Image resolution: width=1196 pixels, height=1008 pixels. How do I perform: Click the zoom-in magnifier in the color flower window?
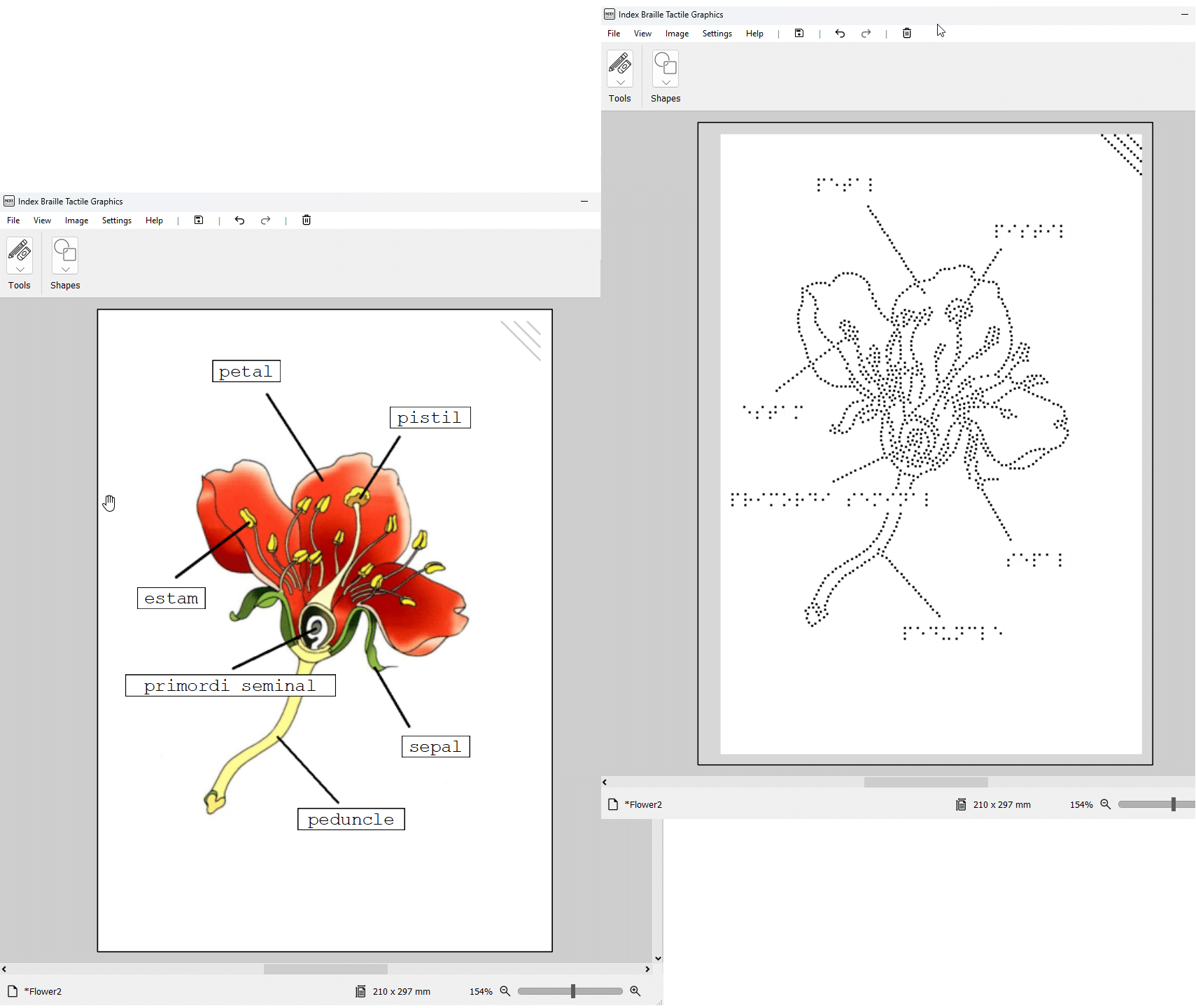pyautogui.click(x=635, y=991)
